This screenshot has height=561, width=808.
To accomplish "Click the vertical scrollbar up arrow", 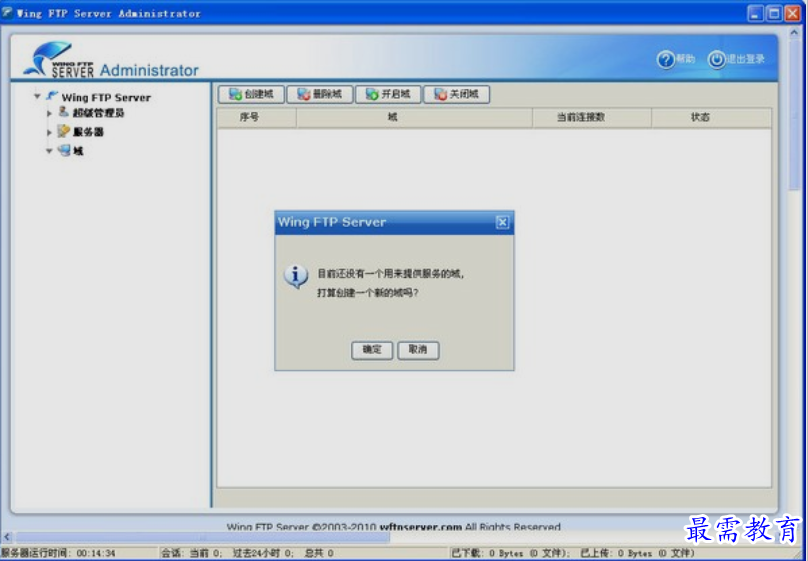I will point(794,32).
